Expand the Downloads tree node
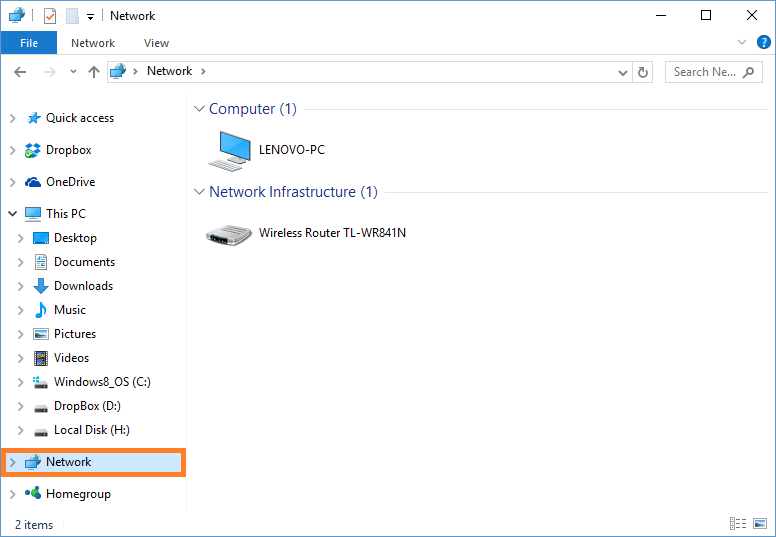Image resolution: width=776 pixels, height=537 pixels. (x=20, y=286)
